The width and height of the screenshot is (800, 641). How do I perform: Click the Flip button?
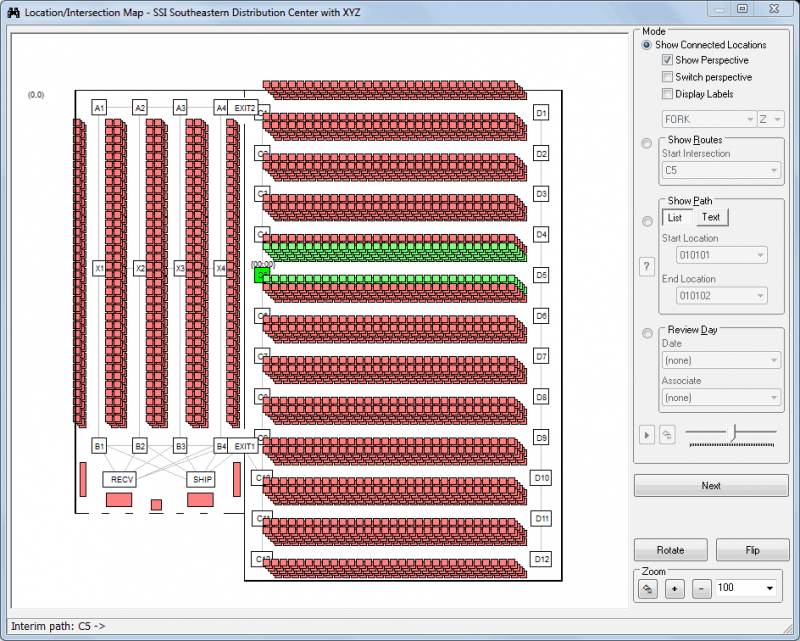point(752,550)
